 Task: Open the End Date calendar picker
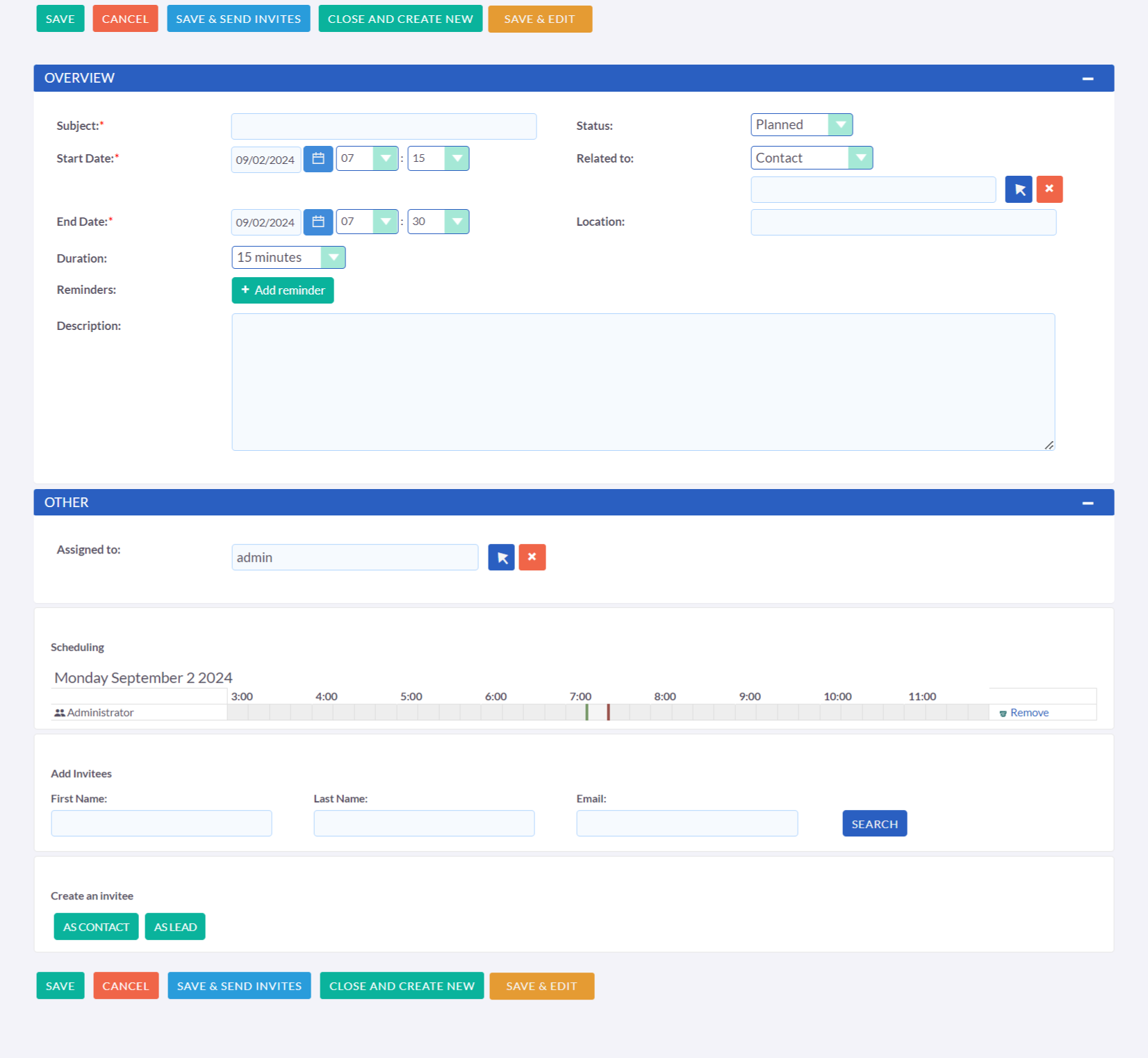pyautogui.click(x=318, y=222)
